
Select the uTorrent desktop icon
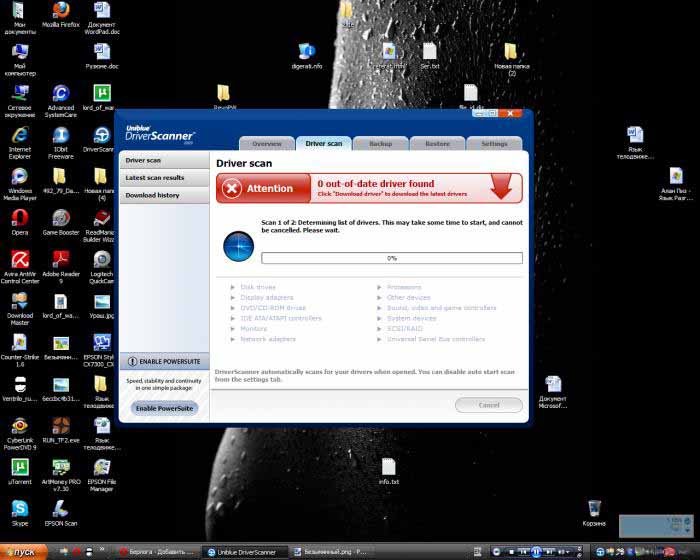pos(20,472)
